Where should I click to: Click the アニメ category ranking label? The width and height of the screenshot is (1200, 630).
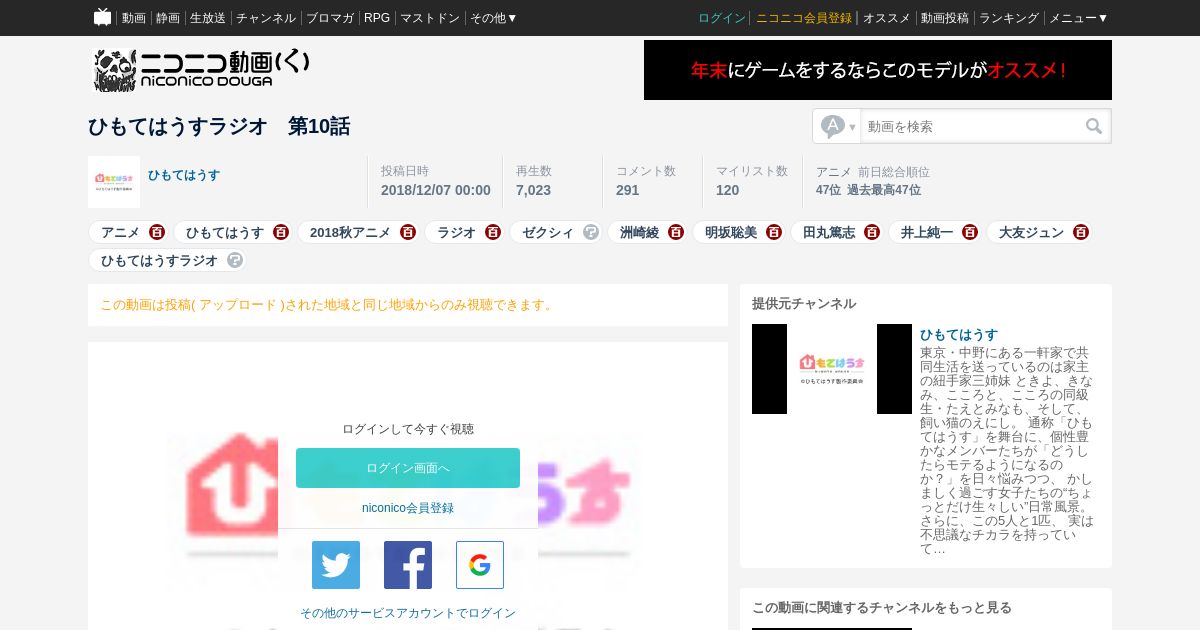(x=834, y=172)
